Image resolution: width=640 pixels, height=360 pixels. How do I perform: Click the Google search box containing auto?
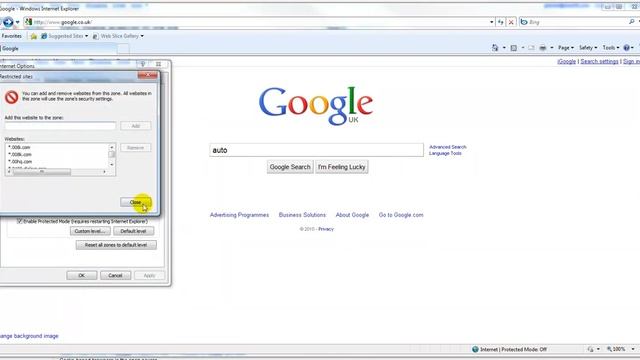pyautogui.click(x=316, y=150)
